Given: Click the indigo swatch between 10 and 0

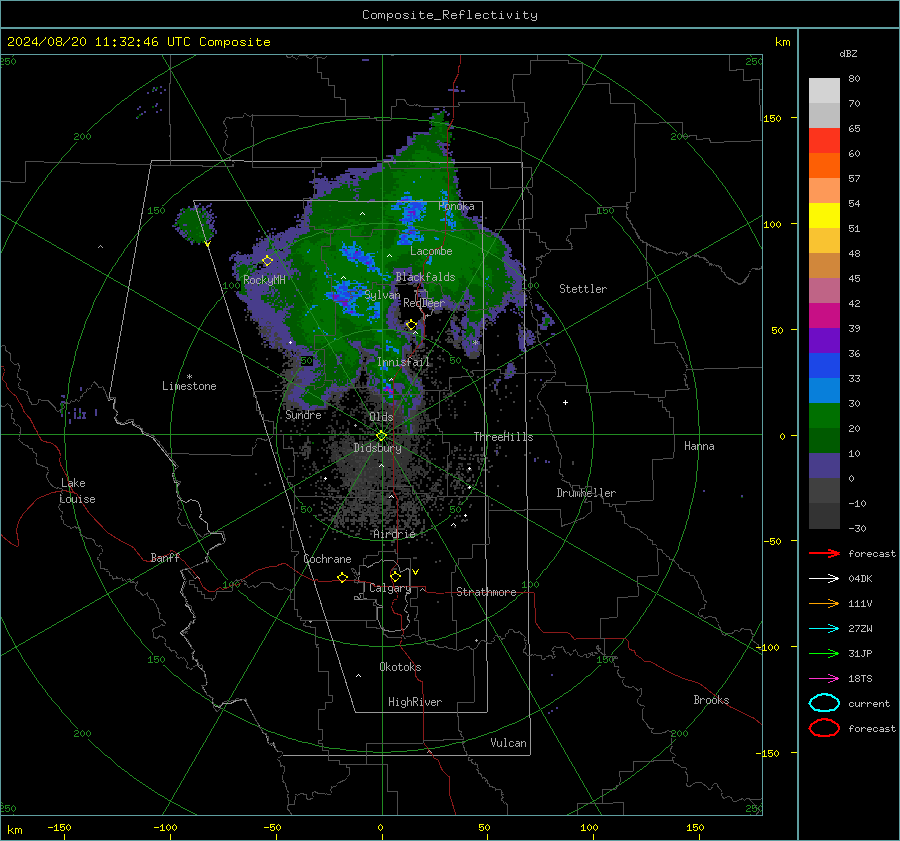Looking at the screenshot, I should (x=824, y=466).
